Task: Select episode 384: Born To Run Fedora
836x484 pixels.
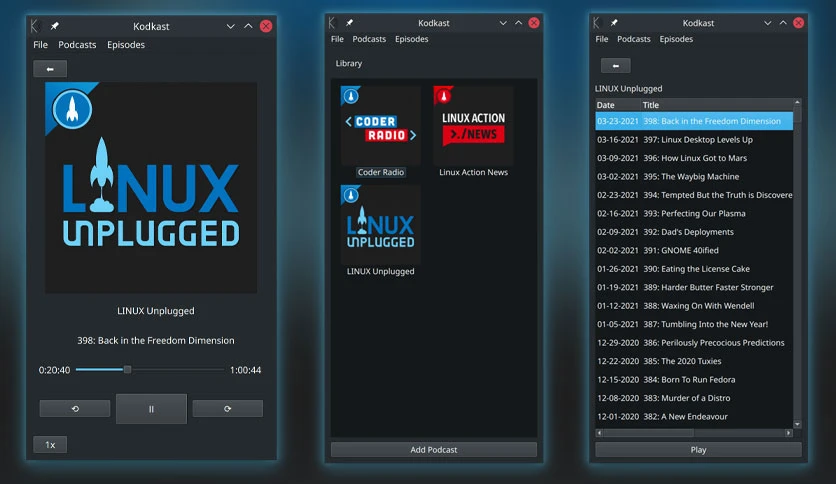Action: 694,380
